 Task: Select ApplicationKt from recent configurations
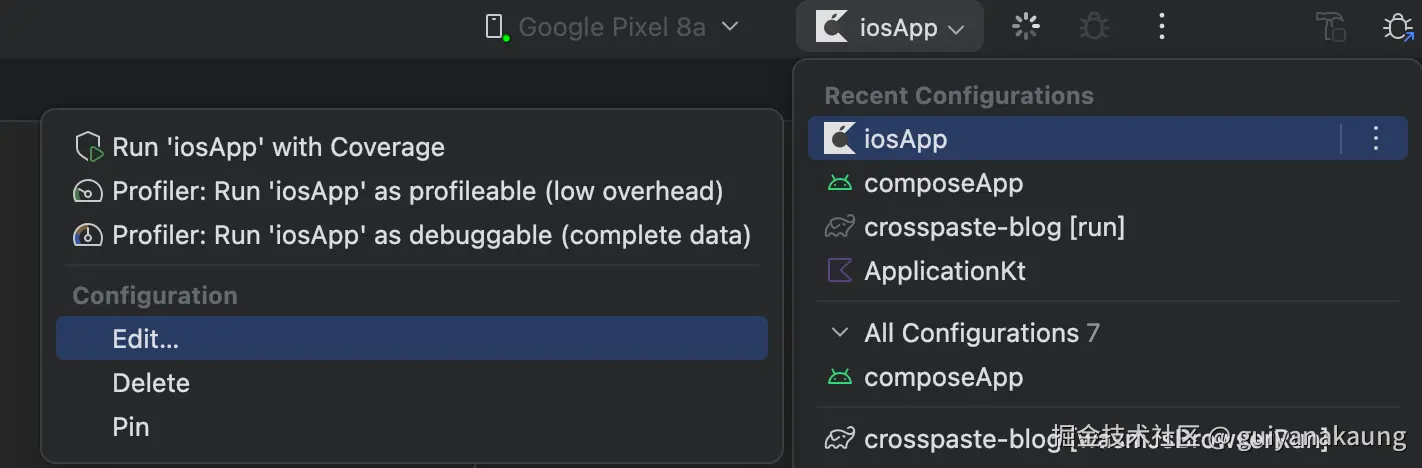(944, 271)
